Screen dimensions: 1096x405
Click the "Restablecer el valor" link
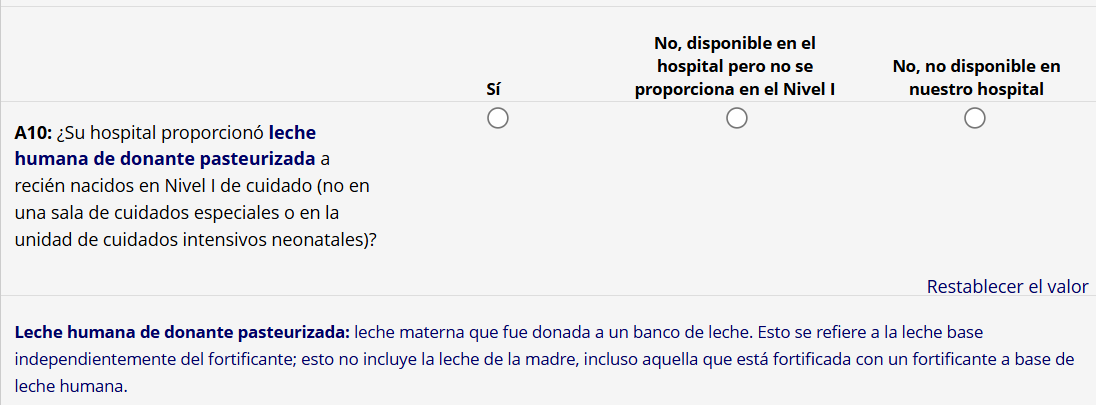[x=1007, y=287]
